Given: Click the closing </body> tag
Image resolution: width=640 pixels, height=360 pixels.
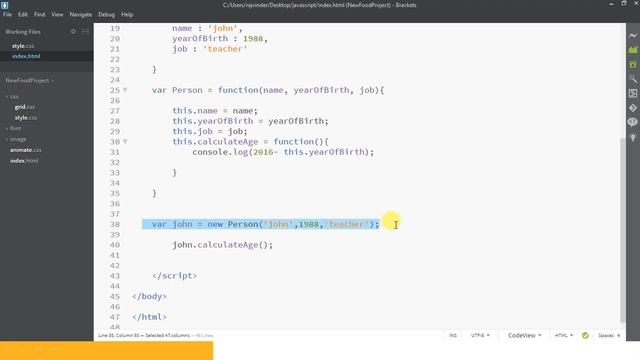Looking at the screenshot, I should click(149, 296).
